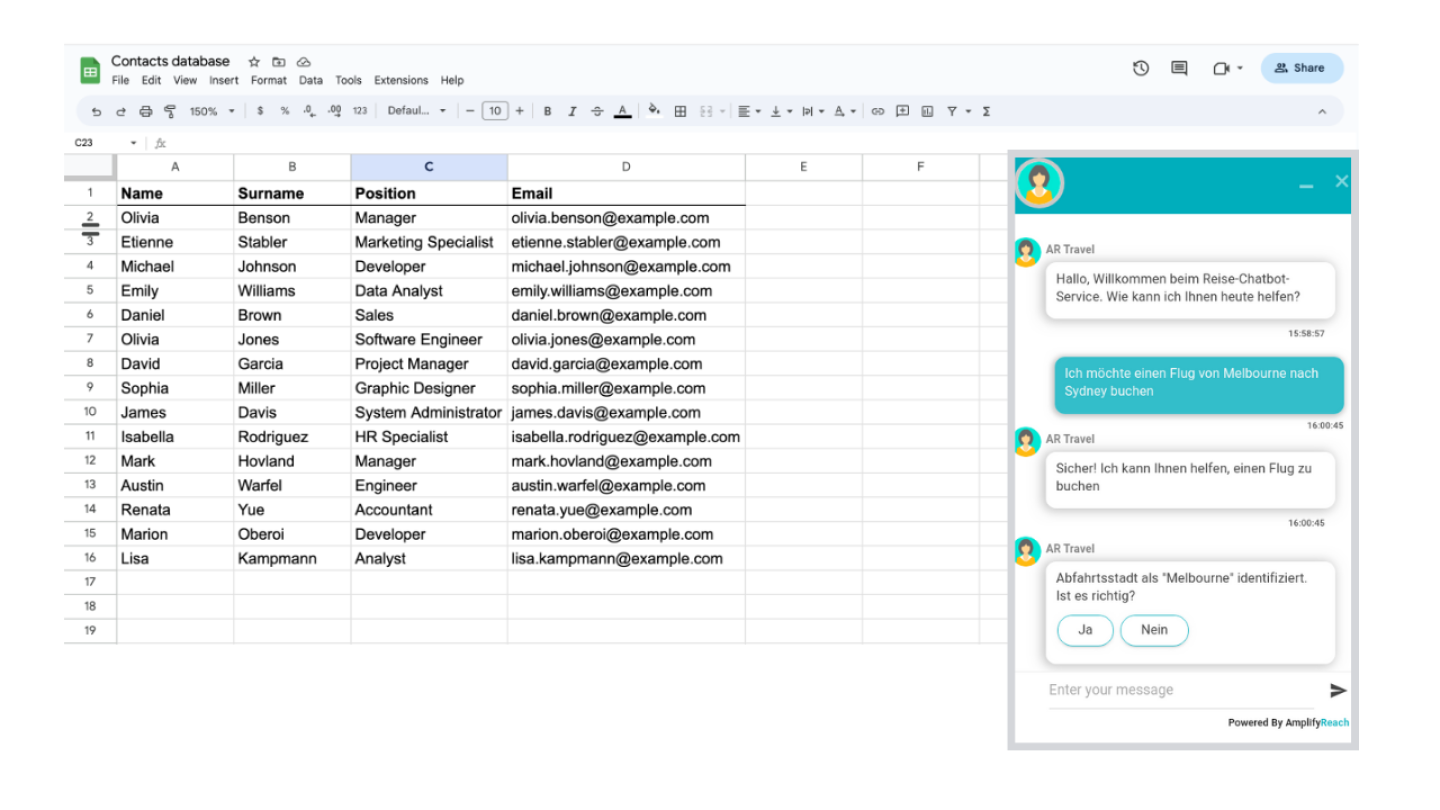Insert a link using the chain icon

[878, 112]
